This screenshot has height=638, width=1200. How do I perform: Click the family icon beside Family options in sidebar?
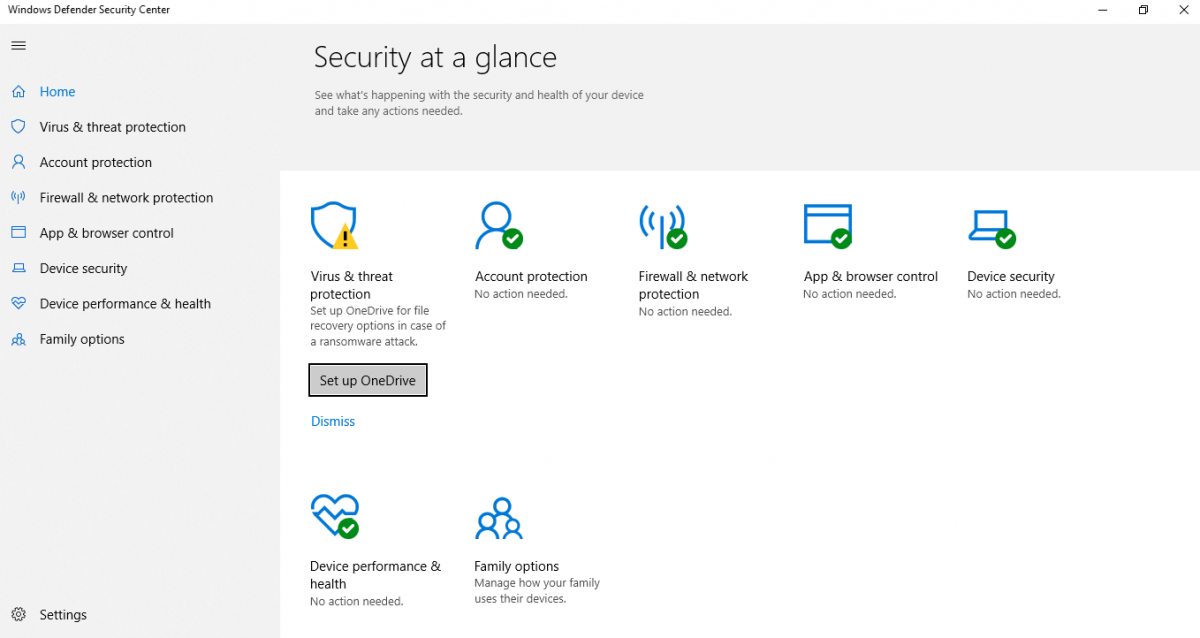(18, 339)
